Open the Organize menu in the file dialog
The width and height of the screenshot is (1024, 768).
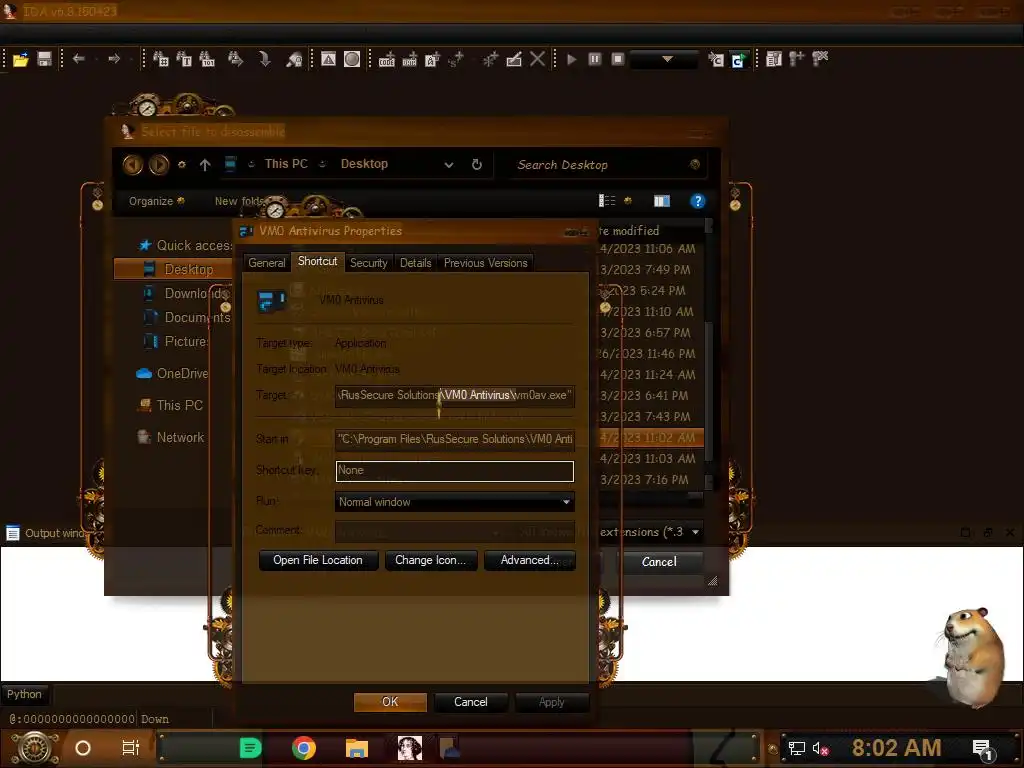[x=156, y=201]
